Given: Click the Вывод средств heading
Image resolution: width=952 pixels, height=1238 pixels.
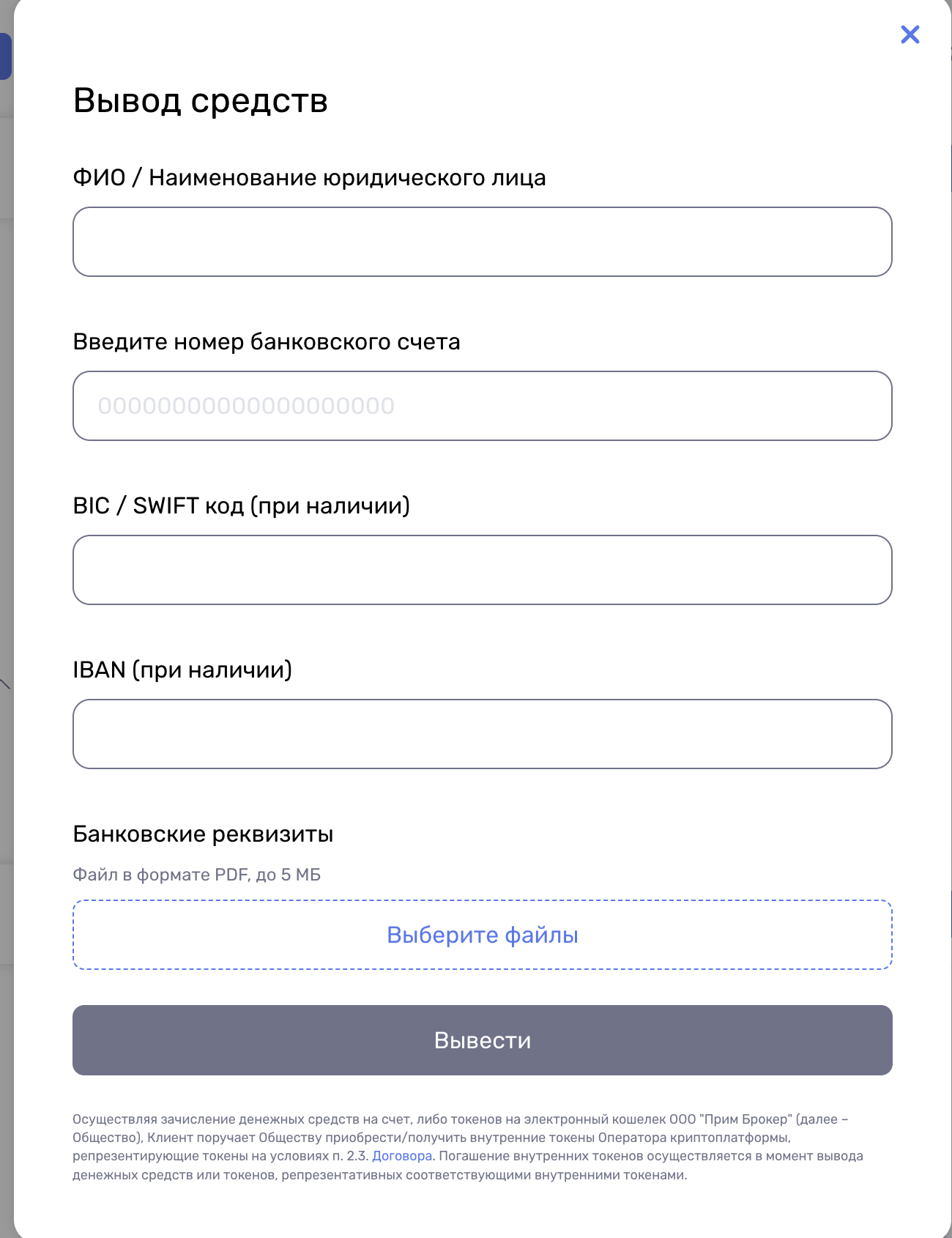Looking at the screenshot, I should (x=200, y=100).
